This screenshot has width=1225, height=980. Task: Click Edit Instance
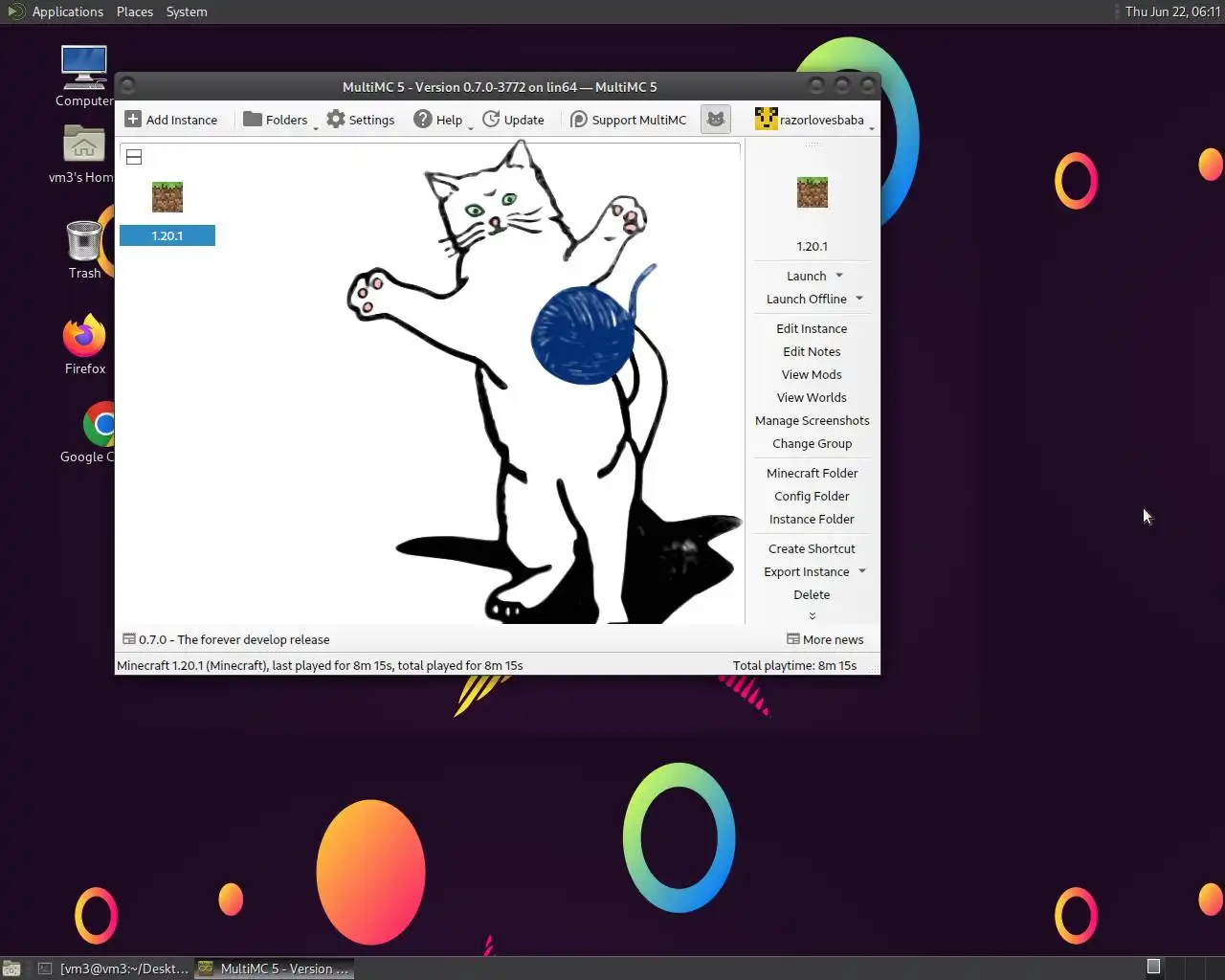pyautogui.click(x=812, y=328)
